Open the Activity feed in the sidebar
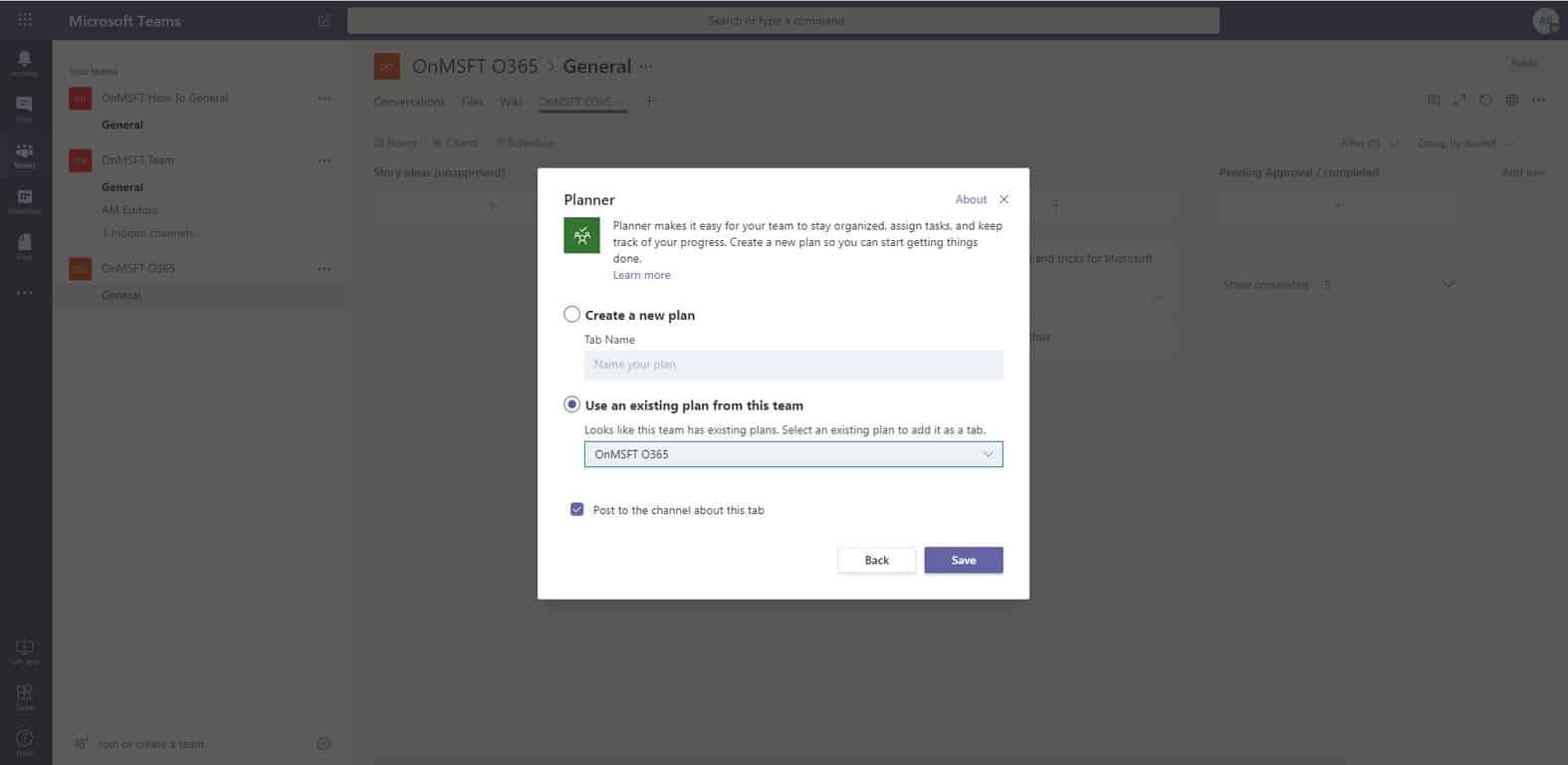The height and width of the screenshot is (765, 1568). (24, 62)
